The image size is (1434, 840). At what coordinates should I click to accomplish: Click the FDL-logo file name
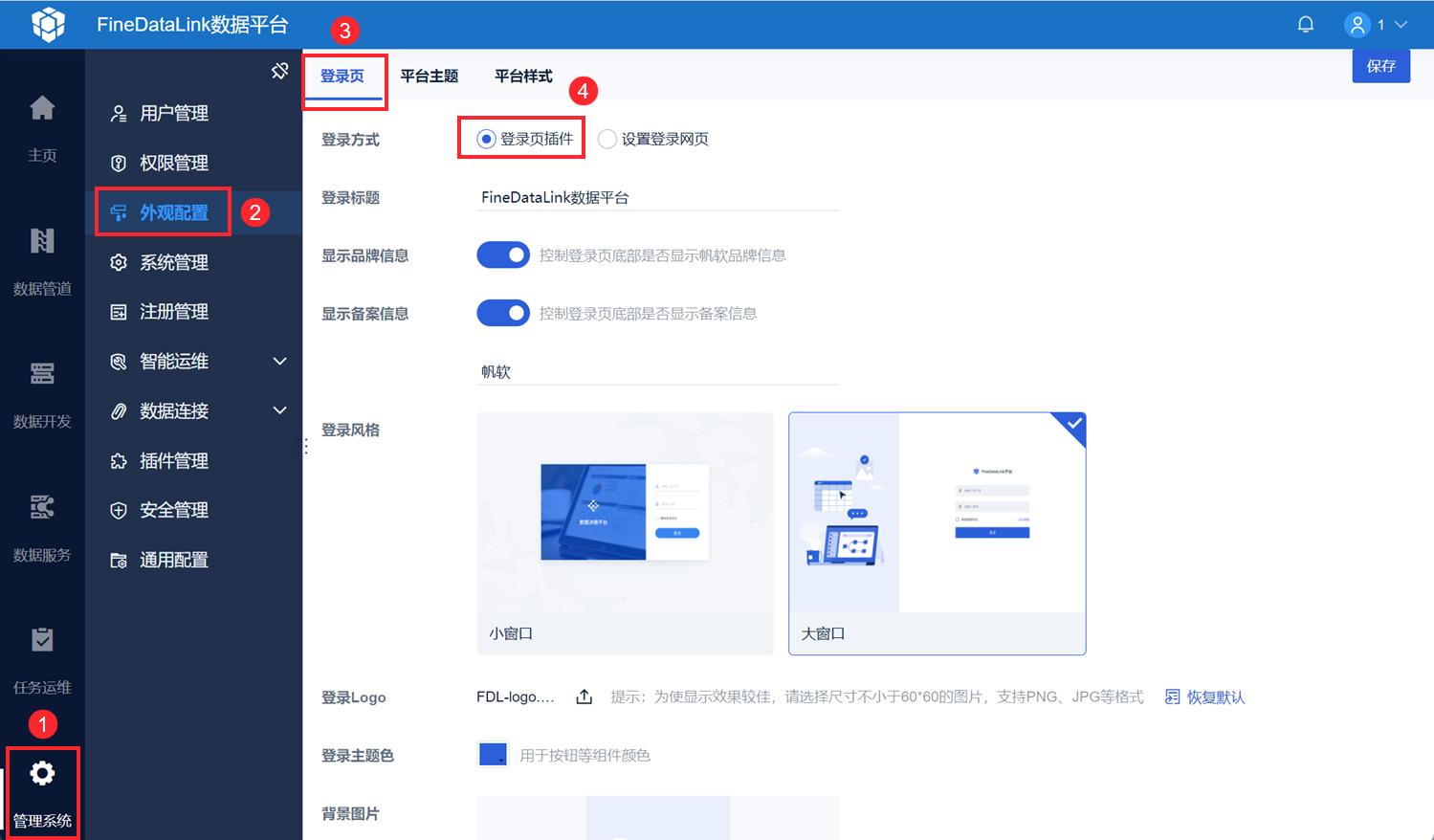[x=516, y=696]
